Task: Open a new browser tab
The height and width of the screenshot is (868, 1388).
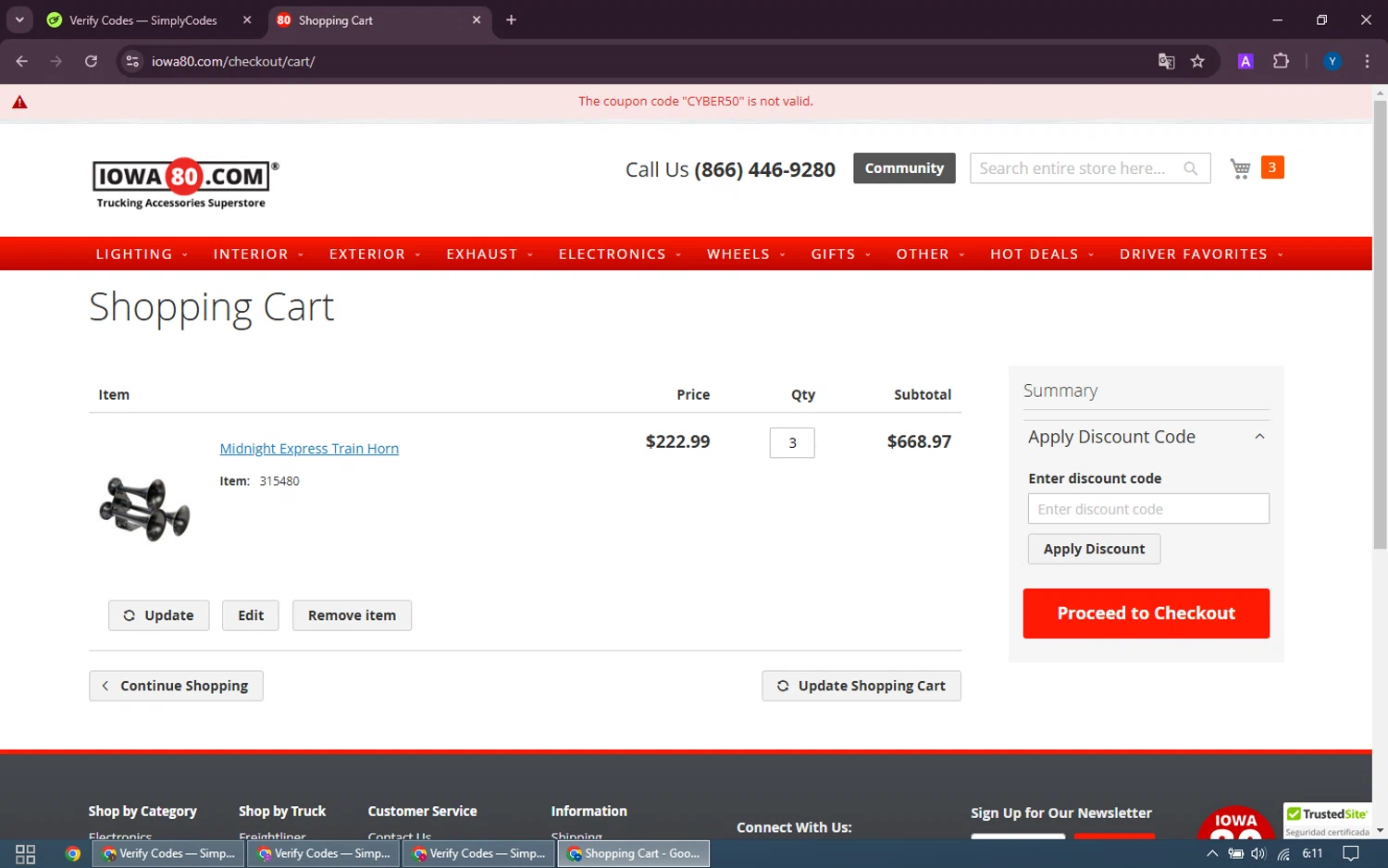Action: (511, 19)
